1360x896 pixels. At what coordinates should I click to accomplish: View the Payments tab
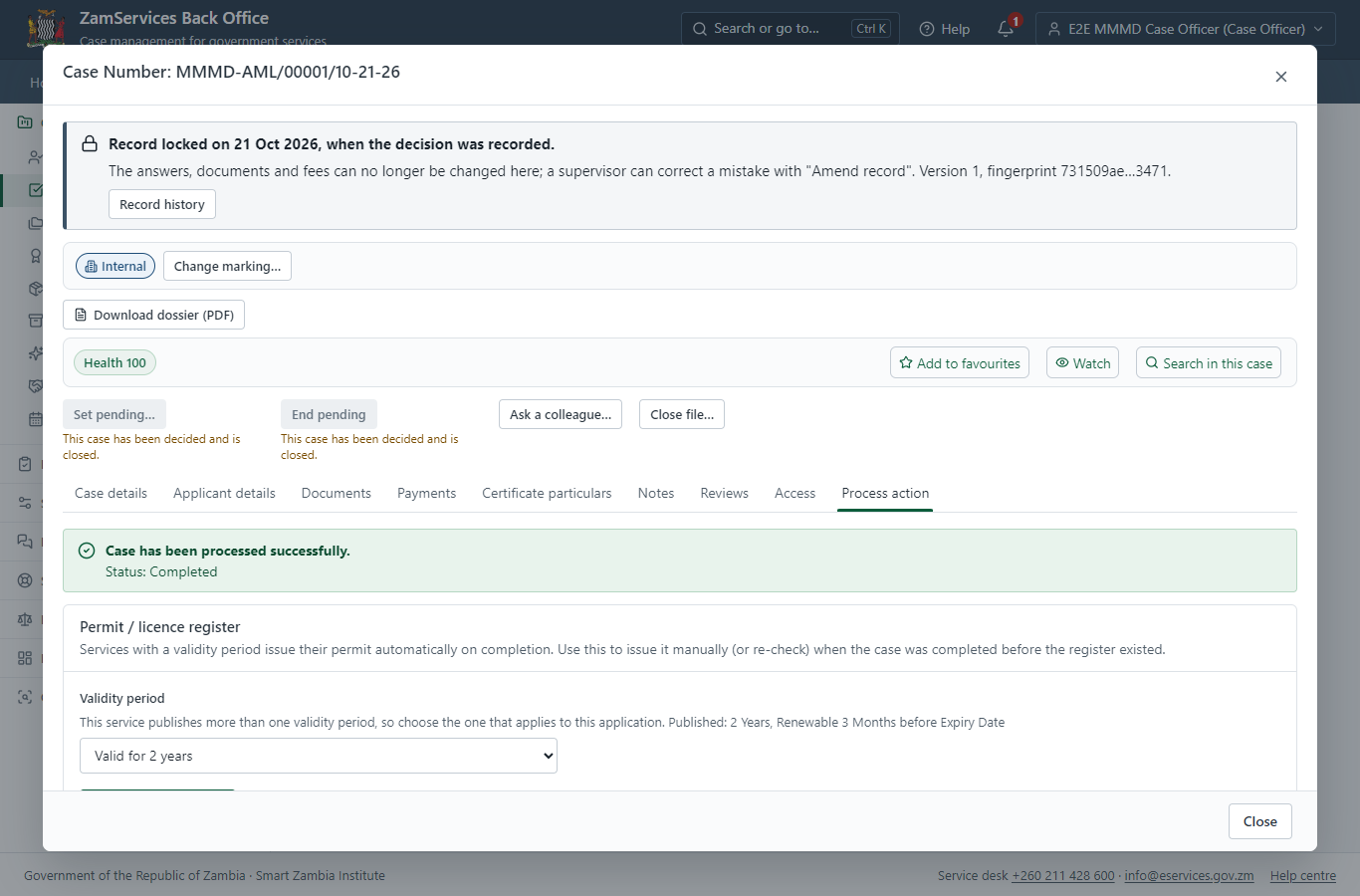click(426, 493)
